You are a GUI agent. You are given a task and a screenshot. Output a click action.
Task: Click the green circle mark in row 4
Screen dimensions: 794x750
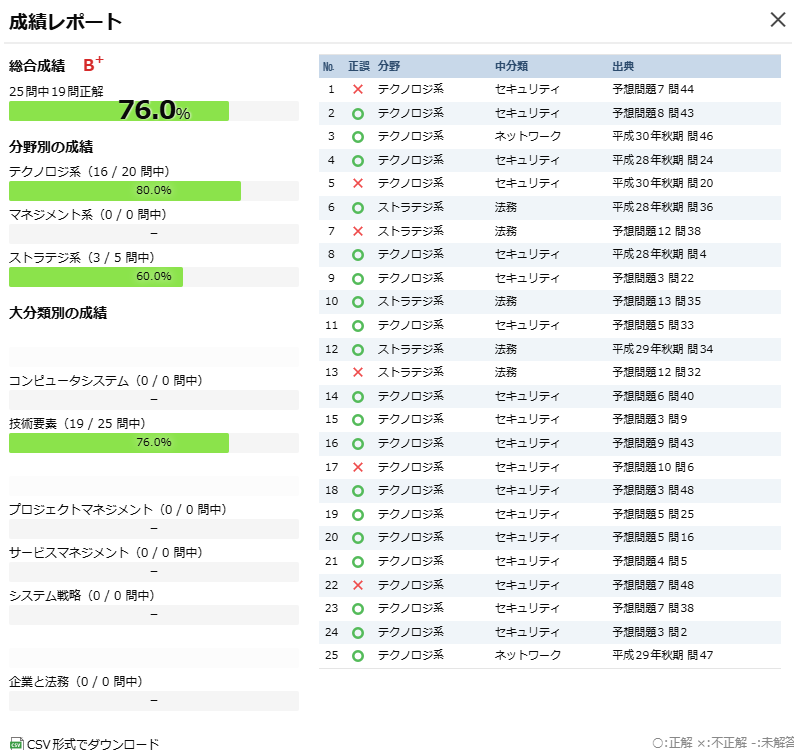pos(358,161)
